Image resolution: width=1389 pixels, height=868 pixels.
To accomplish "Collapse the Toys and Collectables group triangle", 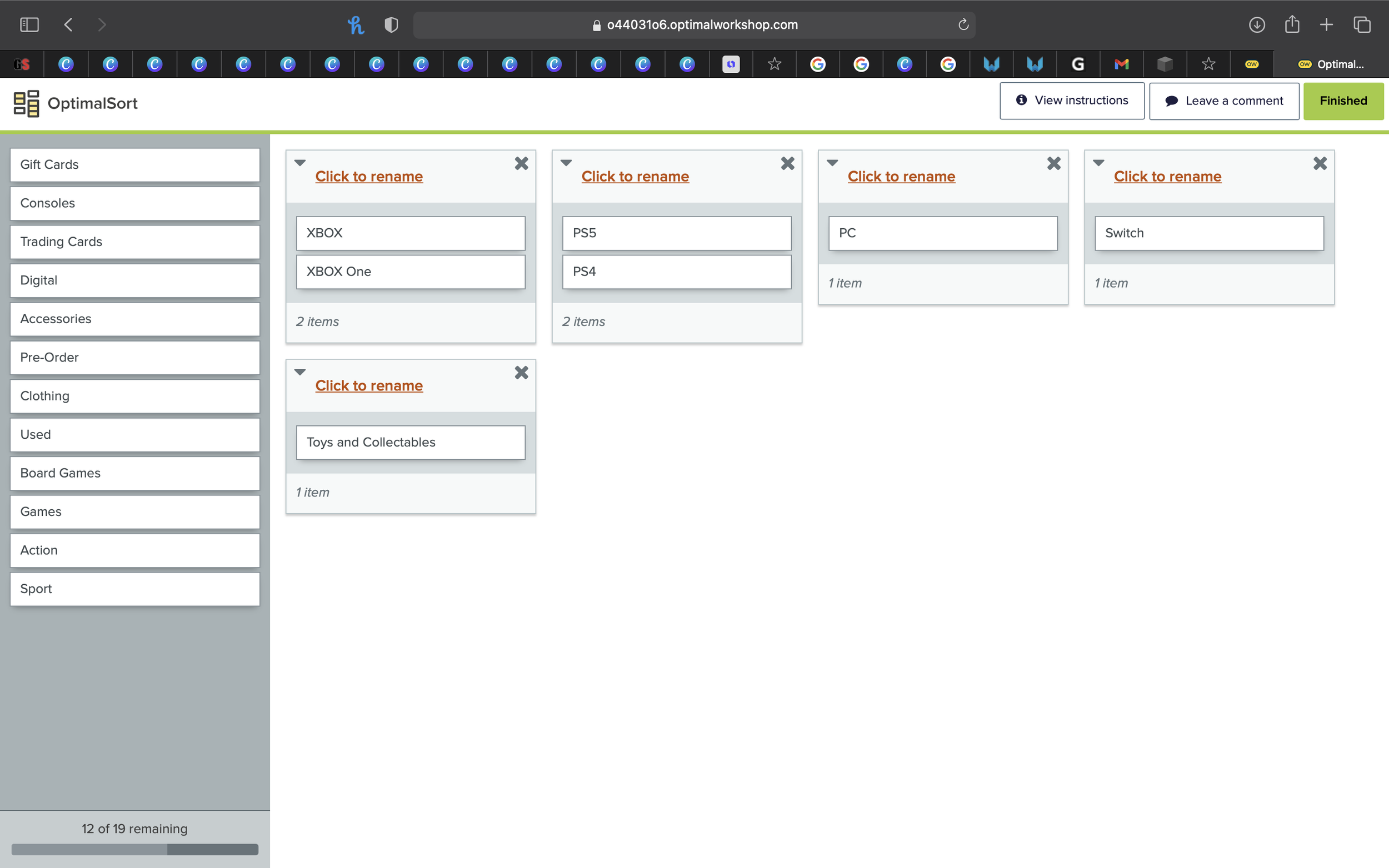I will pyautogui.click(x=299, y=372).
